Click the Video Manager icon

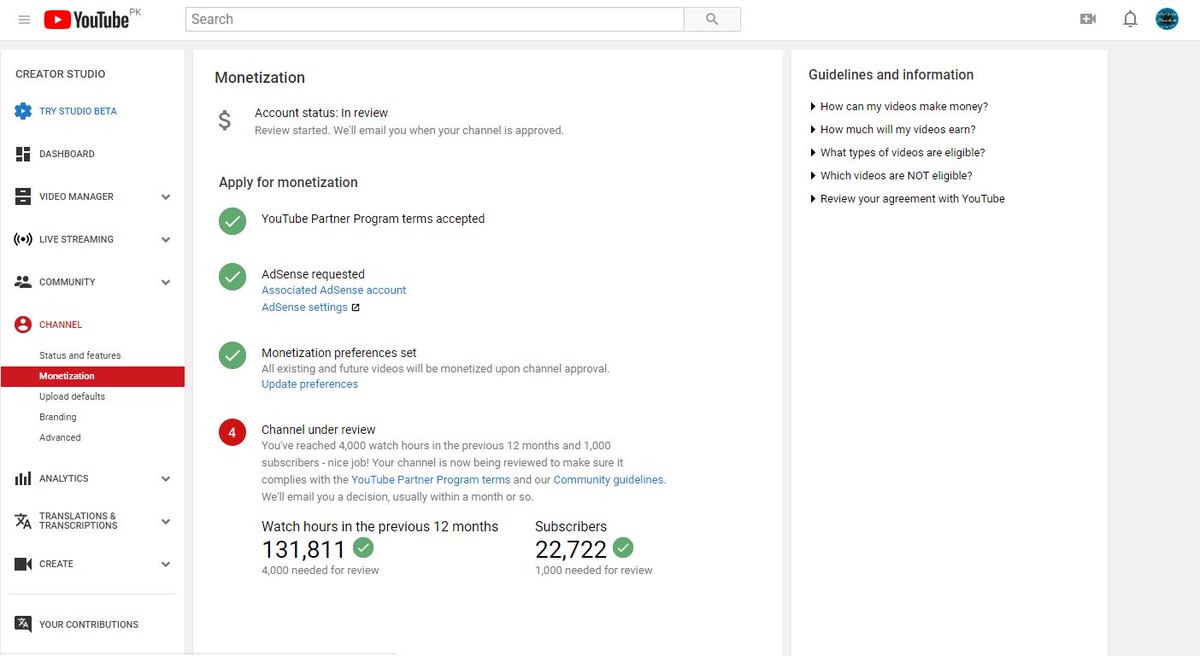coord(23,197)
